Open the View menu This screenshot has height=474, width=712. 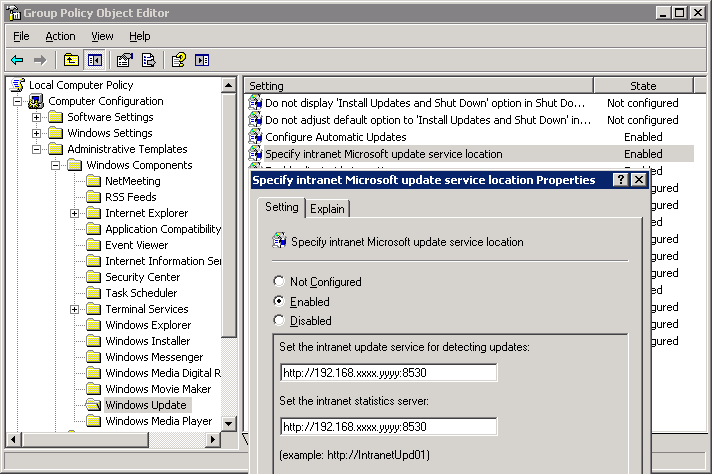point(102,36)
